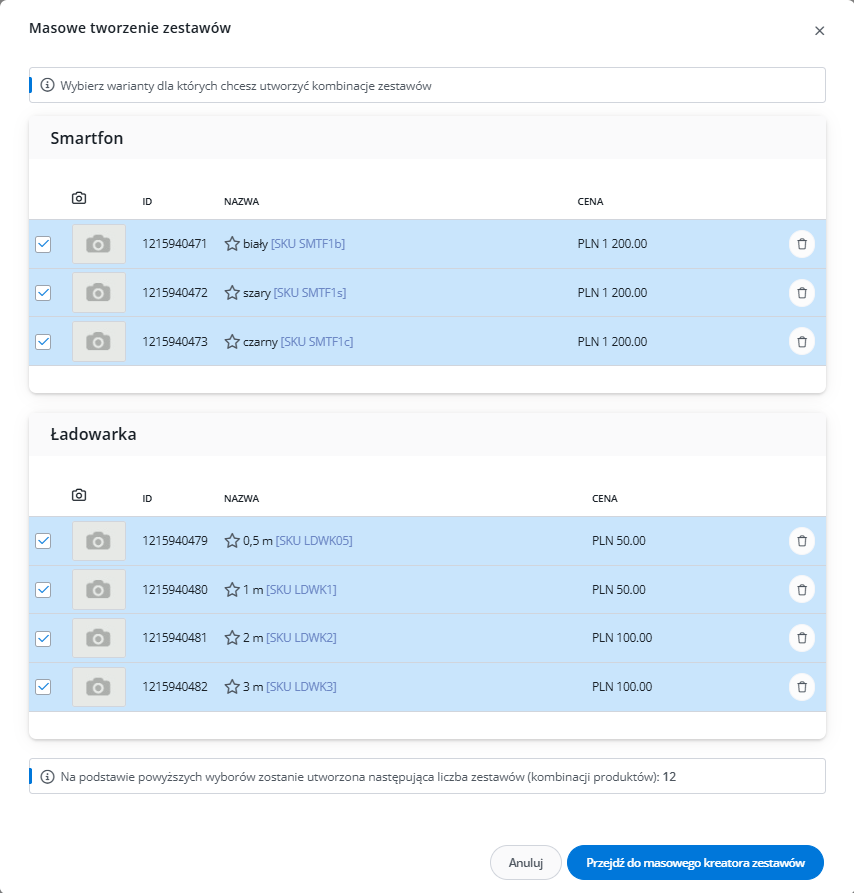
Task: Uncheck the szary variant checkbox
Action: click(x=43, y=293)
